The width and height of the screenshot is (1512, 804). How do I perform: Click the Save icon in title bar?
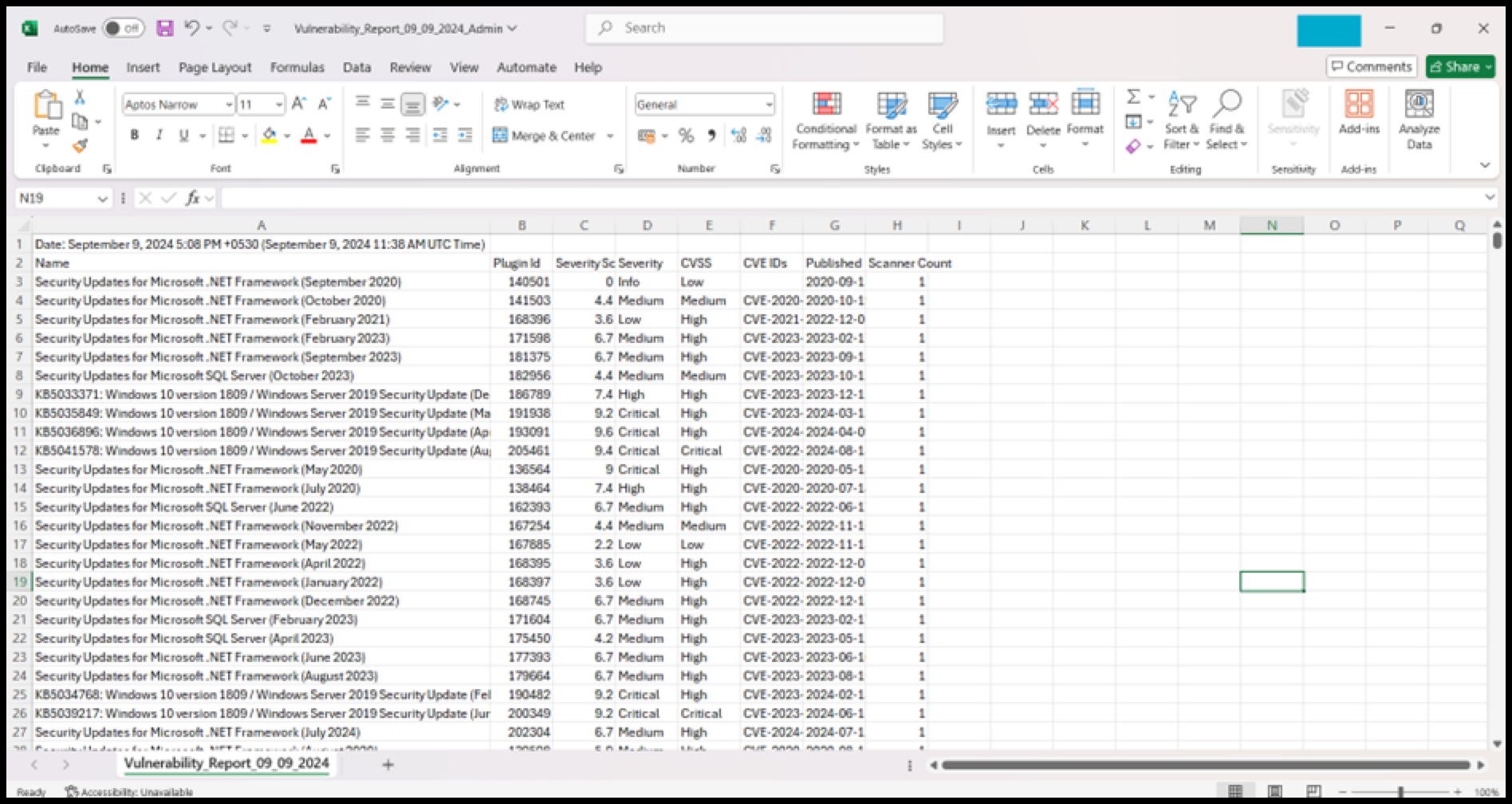[x=164, y=29]
